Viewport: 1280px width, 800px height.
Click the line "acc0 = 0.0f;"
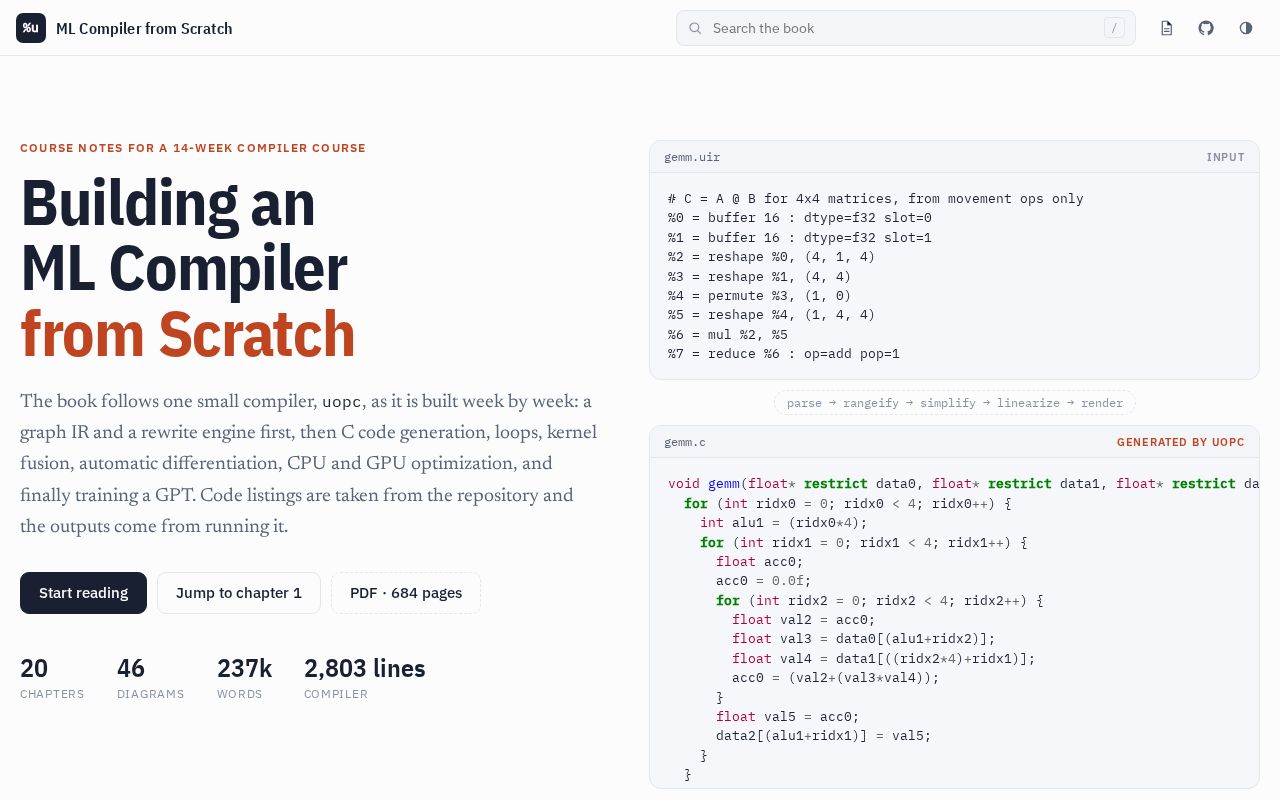tap(764, 580)
